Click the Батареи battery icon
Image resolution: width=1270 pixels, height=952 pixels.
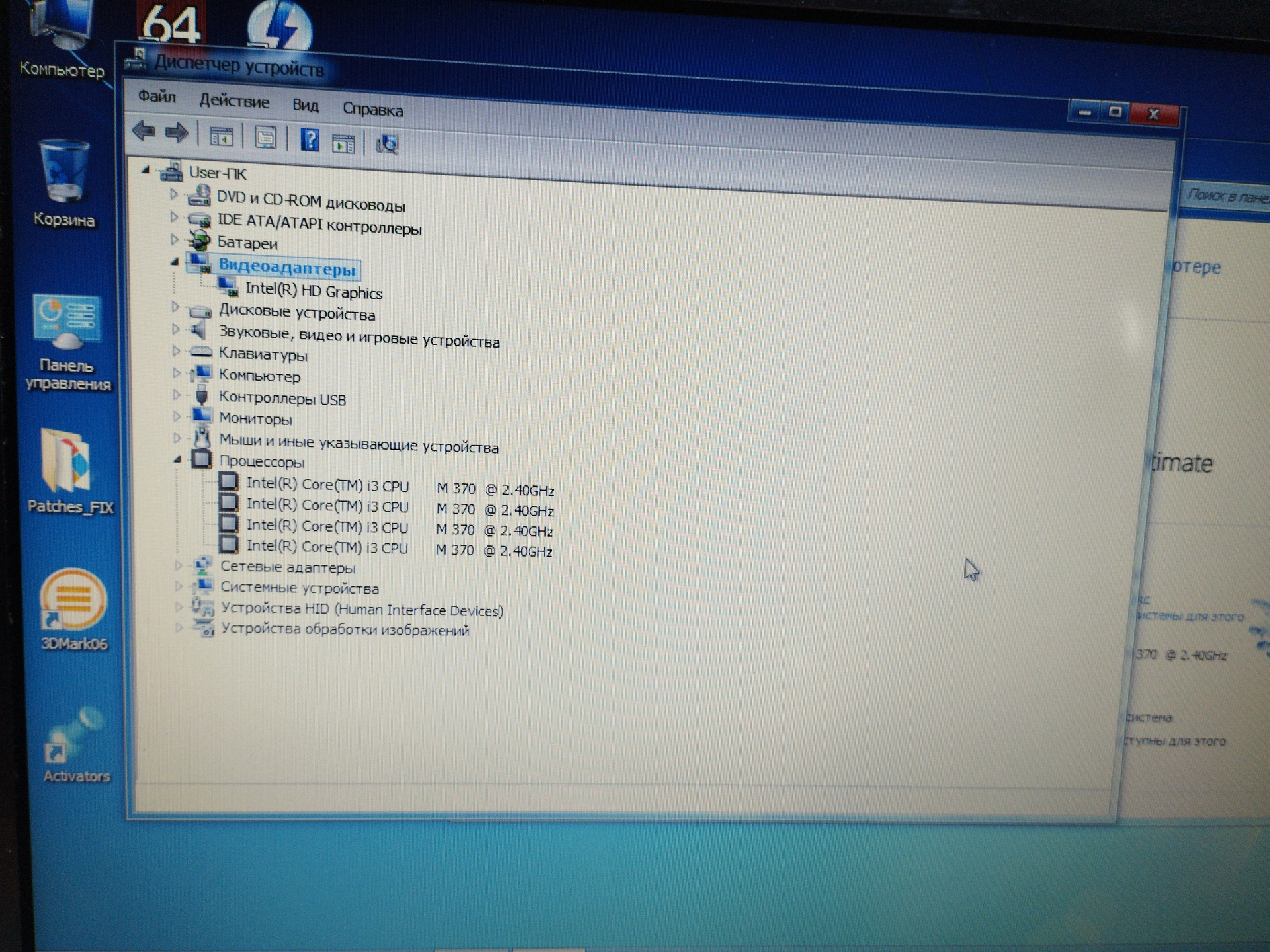tap(199, 240)
